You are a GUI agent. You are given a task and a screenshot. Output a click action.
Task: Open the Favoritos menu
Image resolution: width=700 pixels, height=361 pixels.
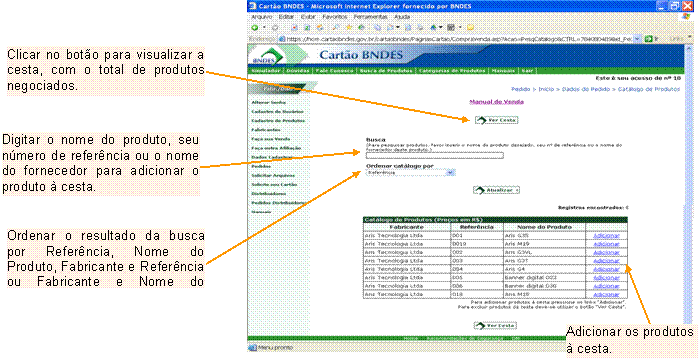[335, 17]
